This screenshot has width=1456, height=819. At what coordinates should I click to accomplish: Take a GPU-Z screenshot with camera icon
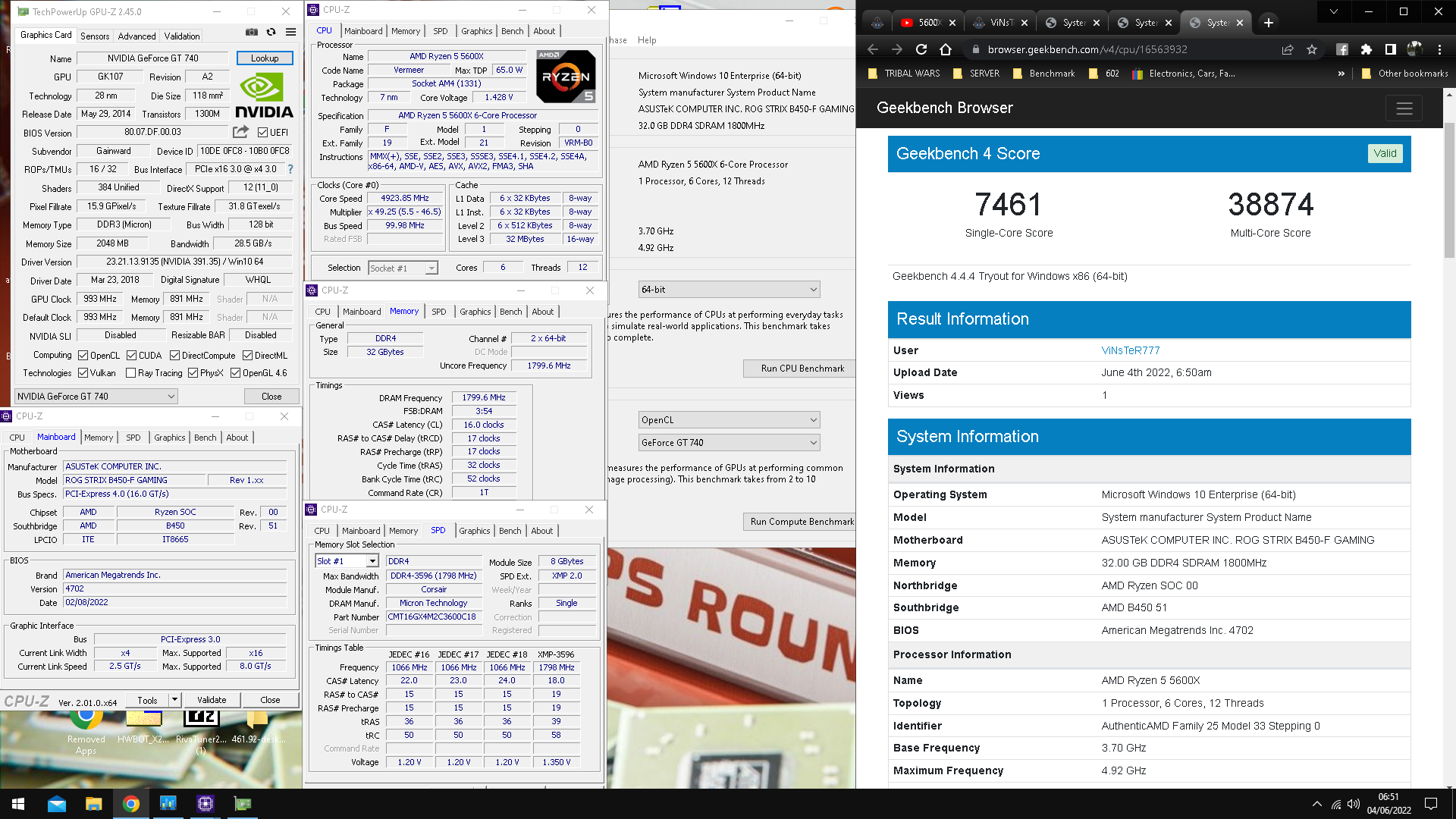click(x=251, y=33)
